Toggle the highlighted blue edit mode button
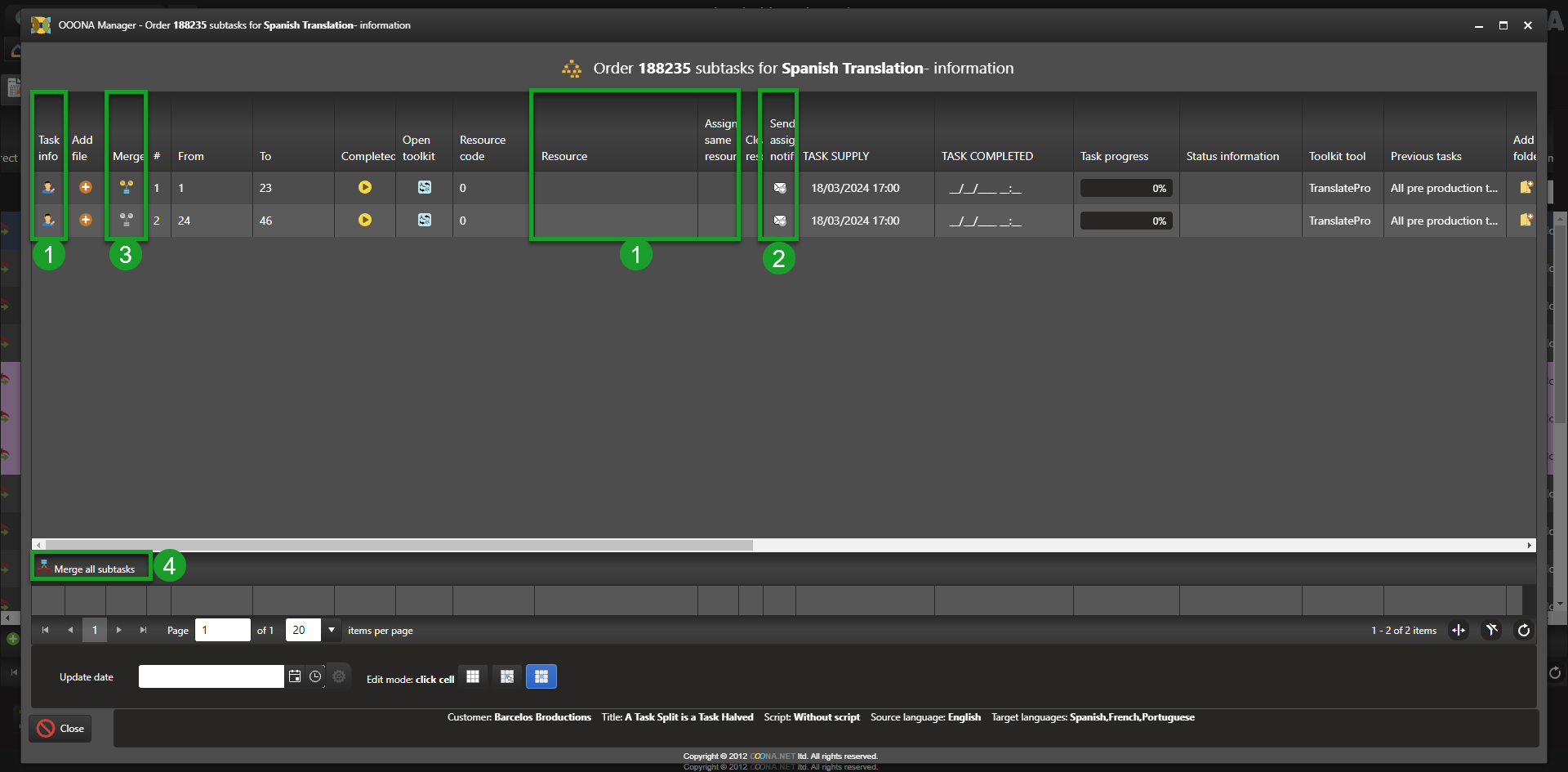The height and width of the screenshot is (772, 1568). pos(541,676)
